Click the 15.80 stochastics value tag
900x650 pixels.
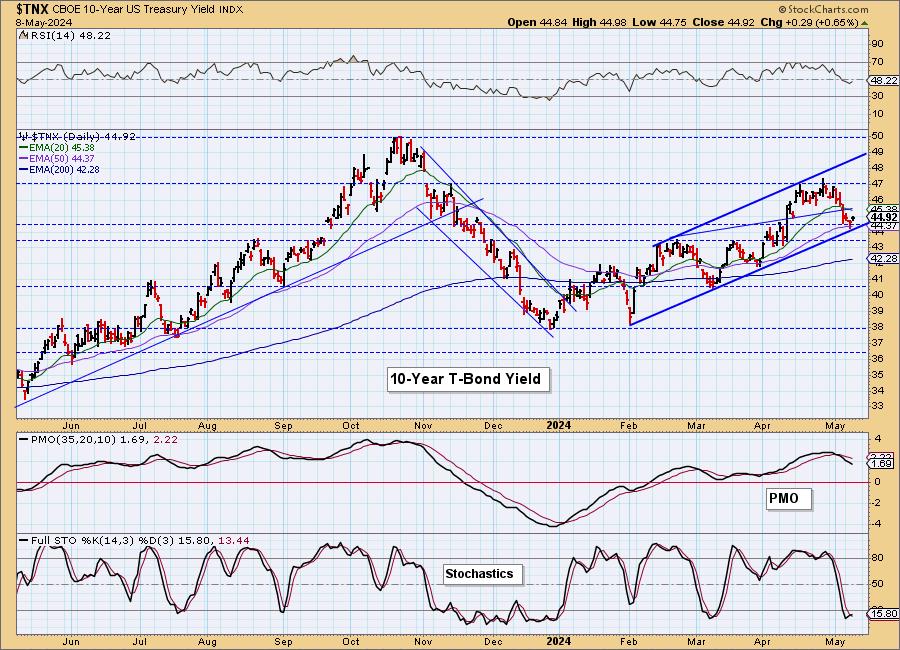[x=883, y=614]
